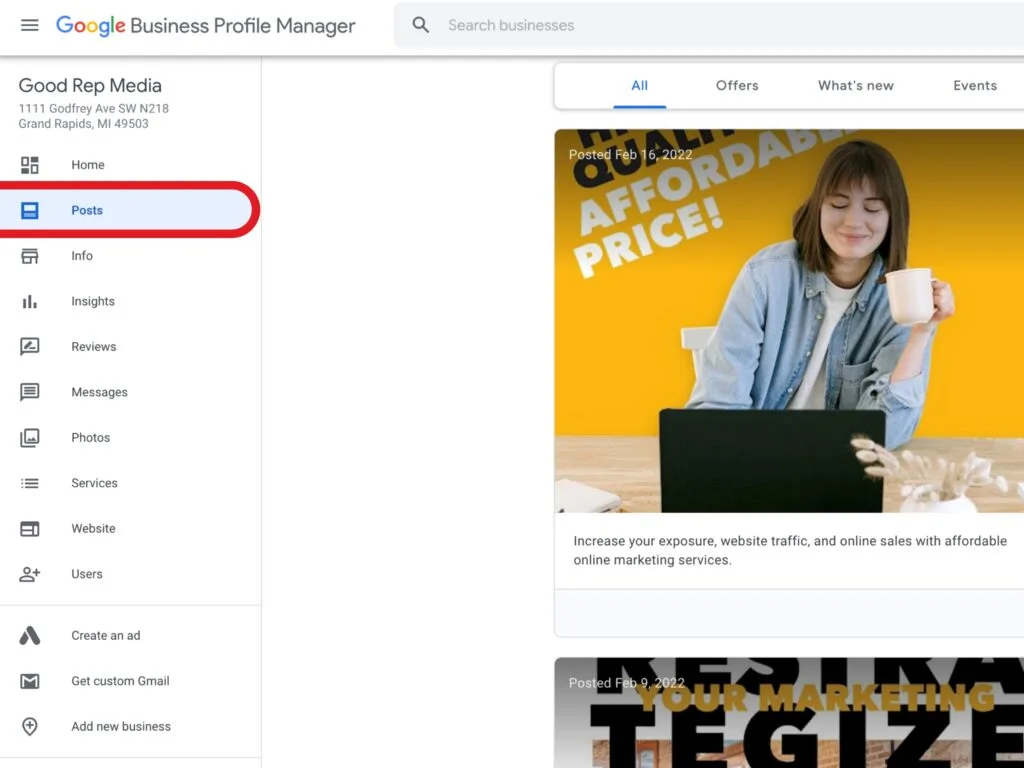Click the Posted Feb 9, 2022 label
The image size is (1024, 768).
pyautogui.click(x=627, y=683)
